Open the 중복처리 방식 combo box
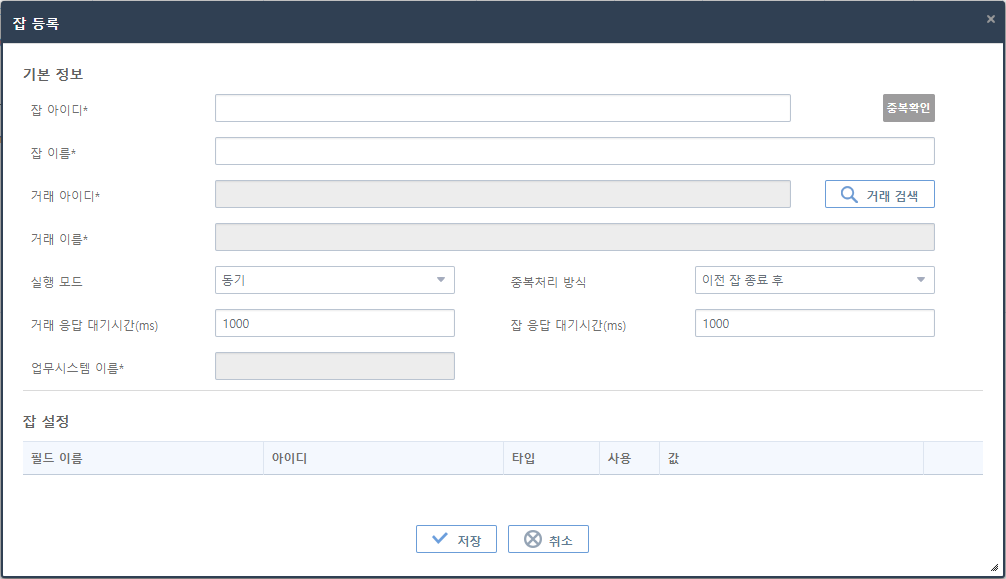Screen dimensions: 1006x579 click(815, 280)
